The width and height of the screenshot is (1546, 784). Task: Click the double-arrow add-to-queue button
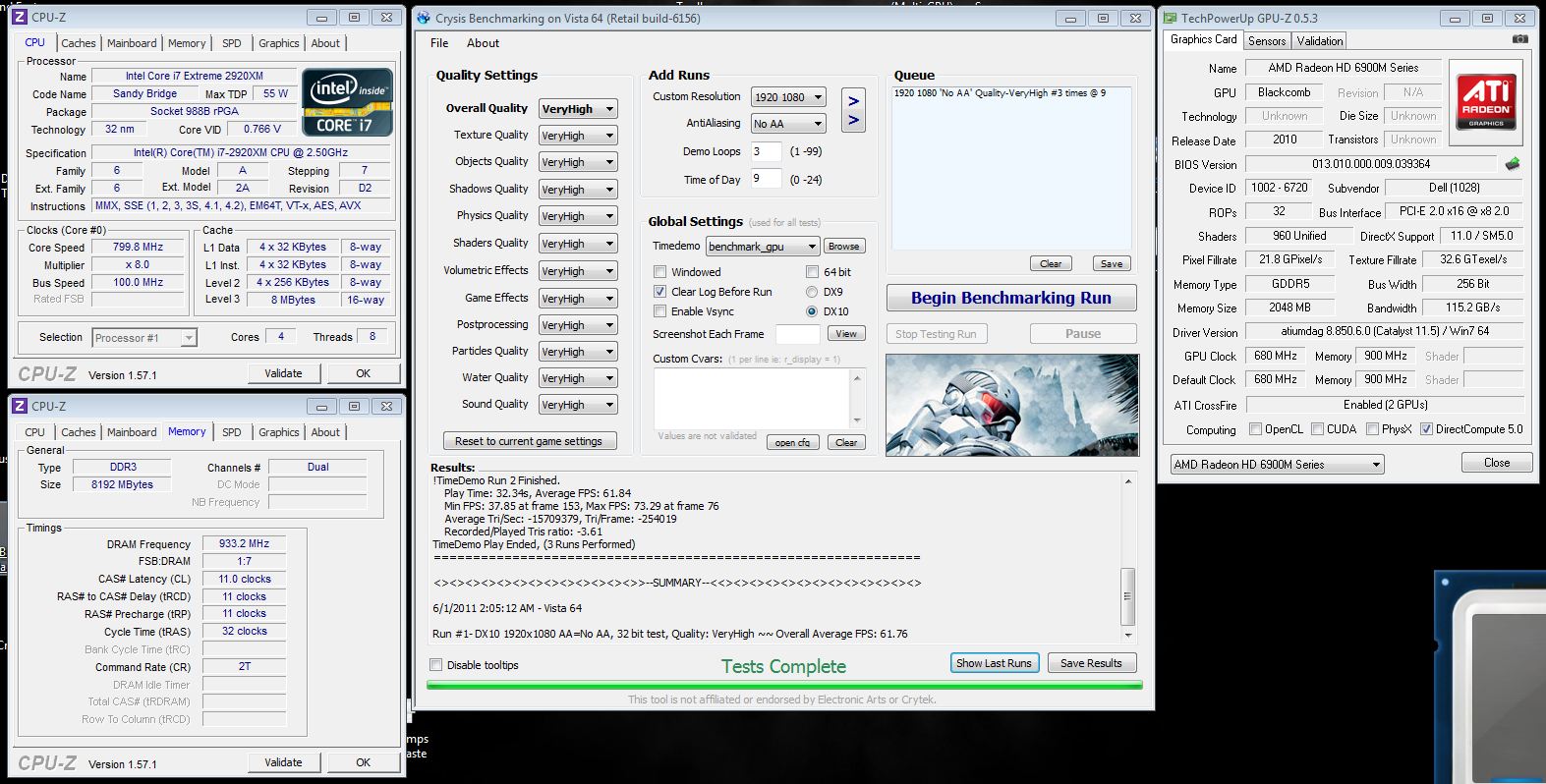pos(853,110)
